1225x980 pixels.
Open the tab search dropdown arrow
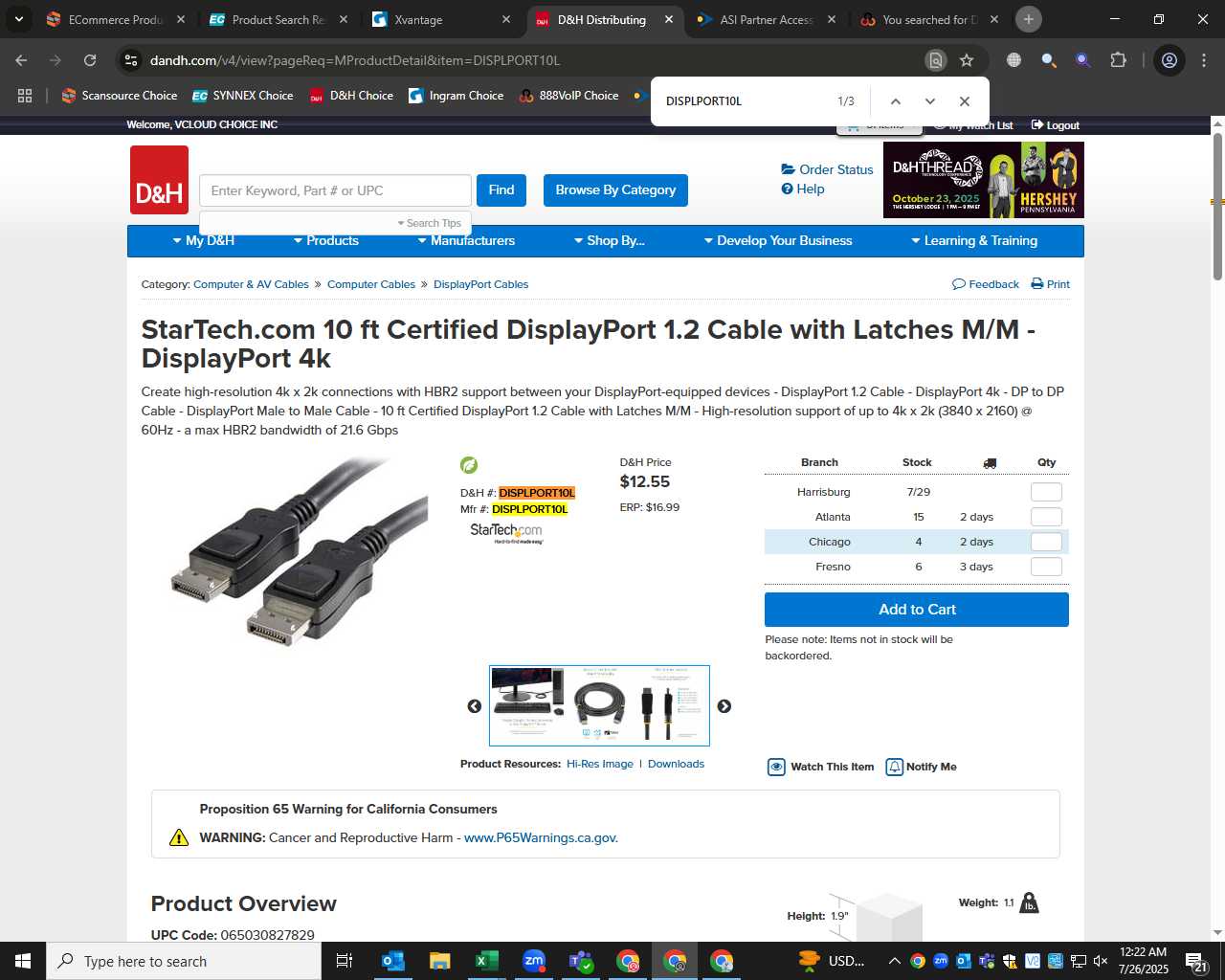(x=18, y=19)
